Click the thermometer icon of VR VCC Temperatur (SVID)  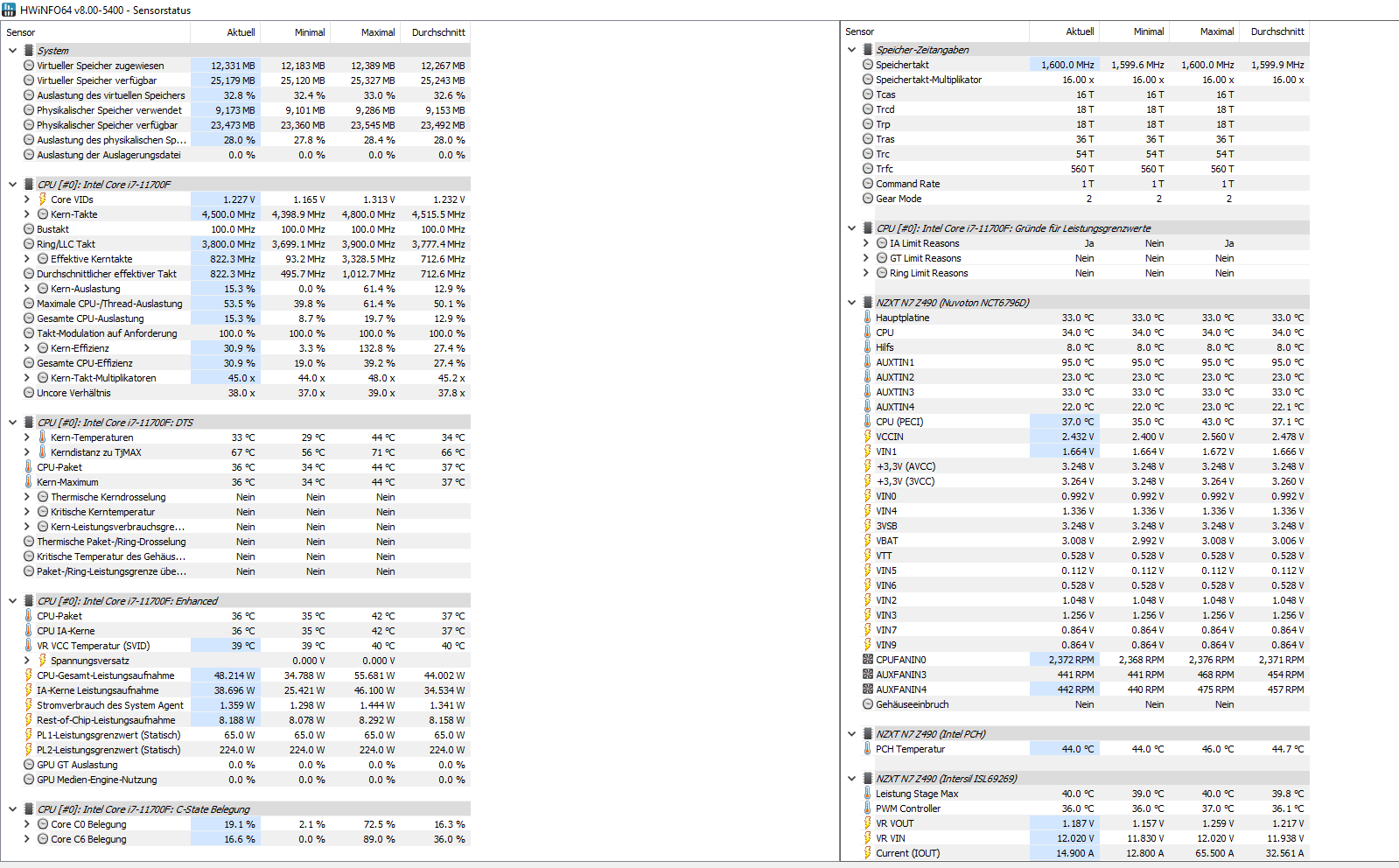(x=29, y=646)
